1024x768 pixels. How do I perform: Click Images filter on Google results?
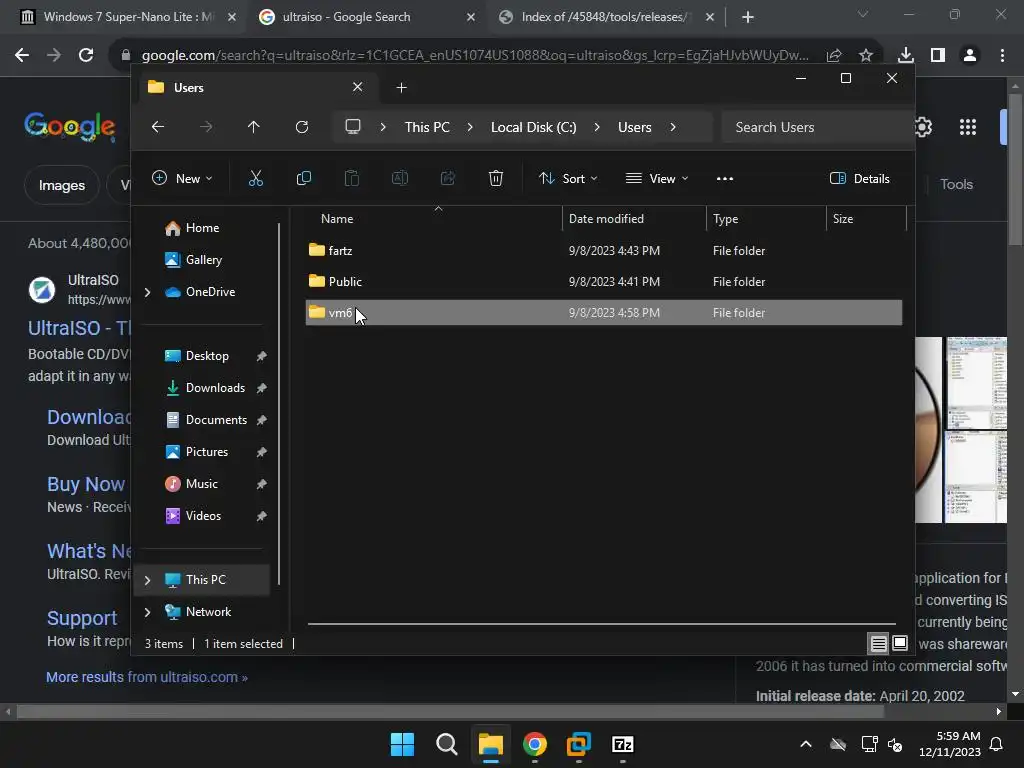coord(61,185)
